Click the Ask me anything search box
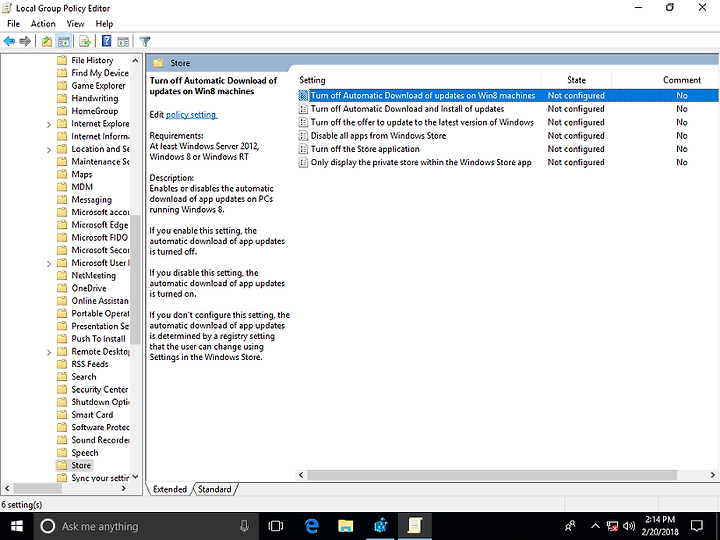Image resolution: width=720 pixels, height=540 pixels. click(148, 526)
